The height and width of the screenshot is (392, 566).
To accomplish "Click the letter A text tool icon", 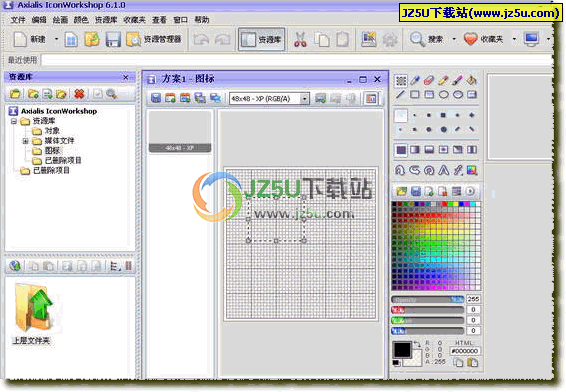I will 443,170.
